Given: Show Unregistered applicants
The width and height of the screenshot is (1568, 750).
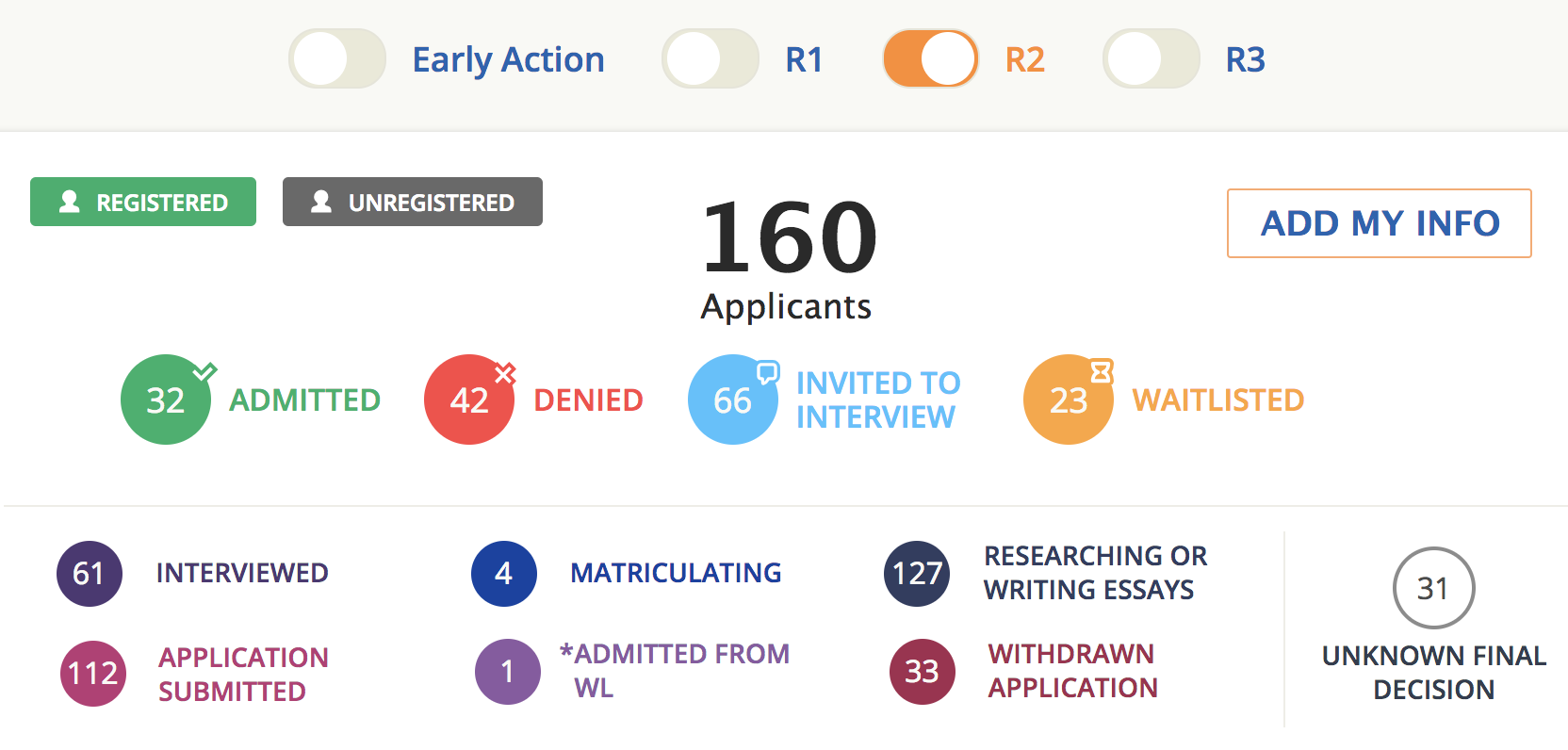Looking at the screenshot, I should click(x=413, y=202).
